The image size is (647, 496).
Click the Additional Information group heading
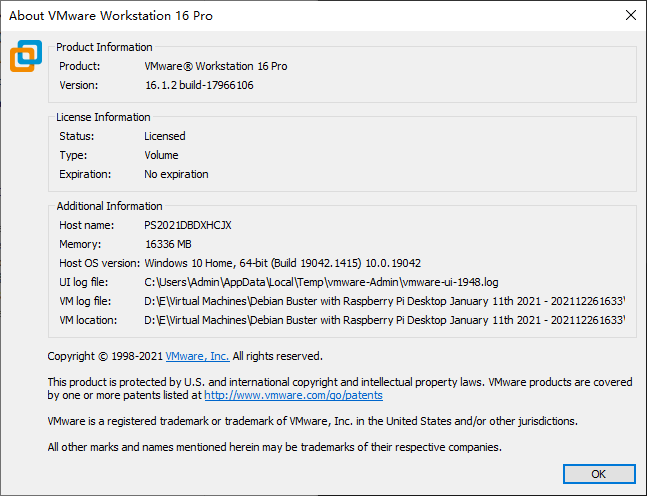point(109,206)
